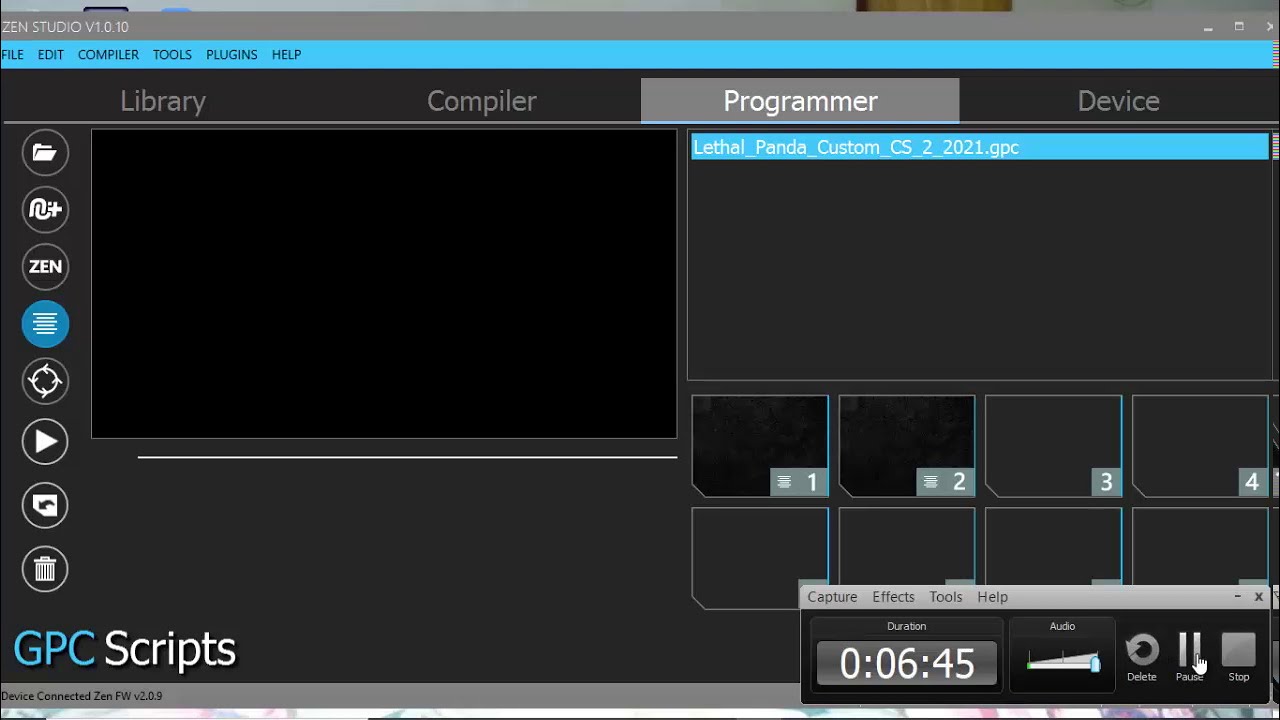Select memory slot 1
Viewport: 1280px width, 720px height.
click(760, 446)
